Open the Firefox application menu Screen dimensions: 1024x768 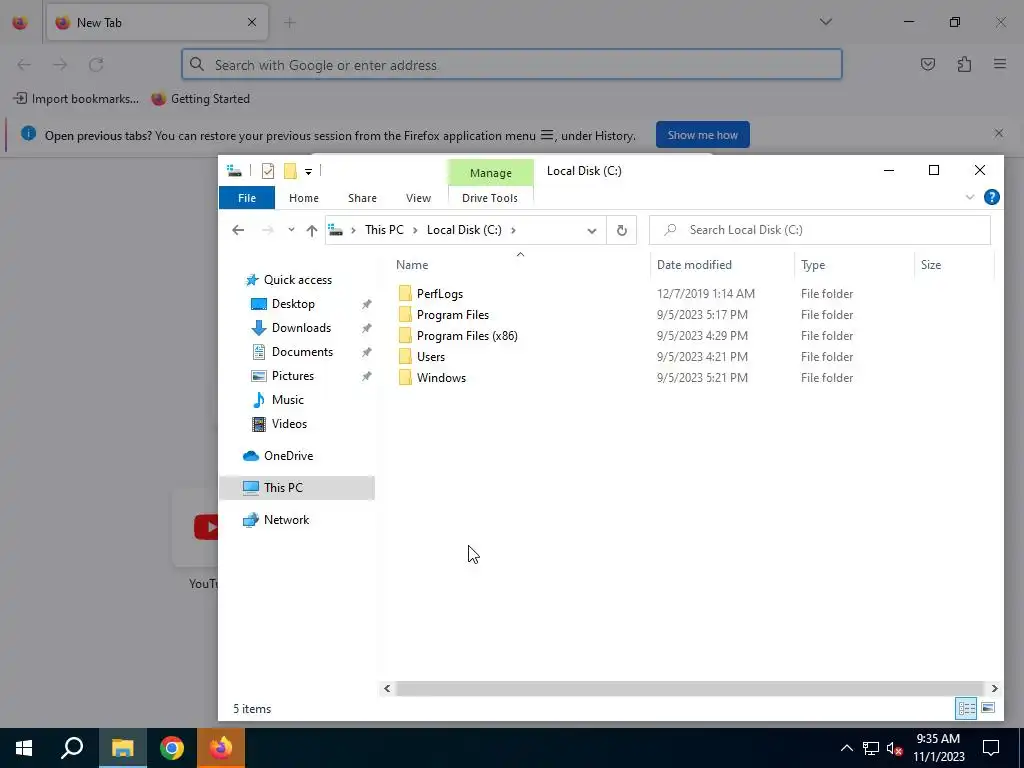[1000, 64]
